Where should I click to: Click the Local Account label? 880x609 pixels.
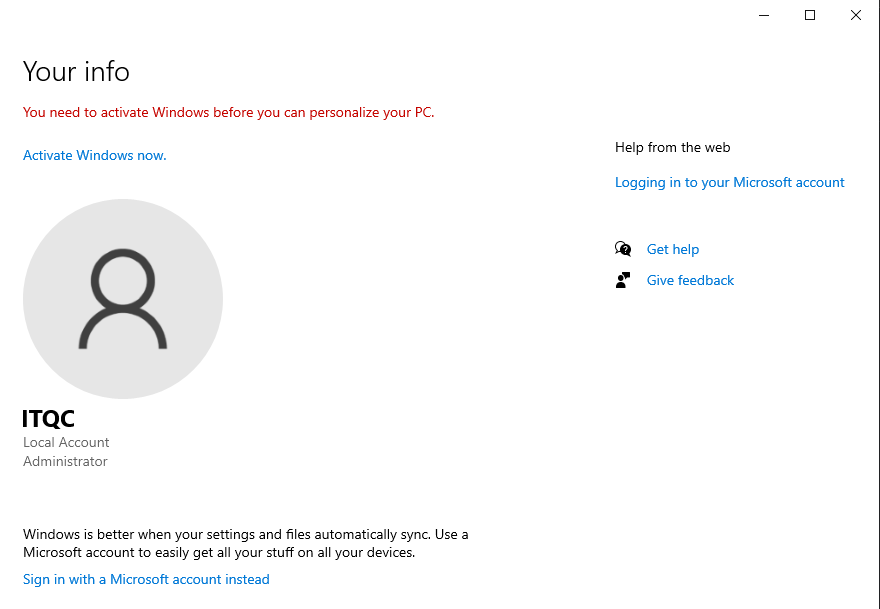[66, 442]
